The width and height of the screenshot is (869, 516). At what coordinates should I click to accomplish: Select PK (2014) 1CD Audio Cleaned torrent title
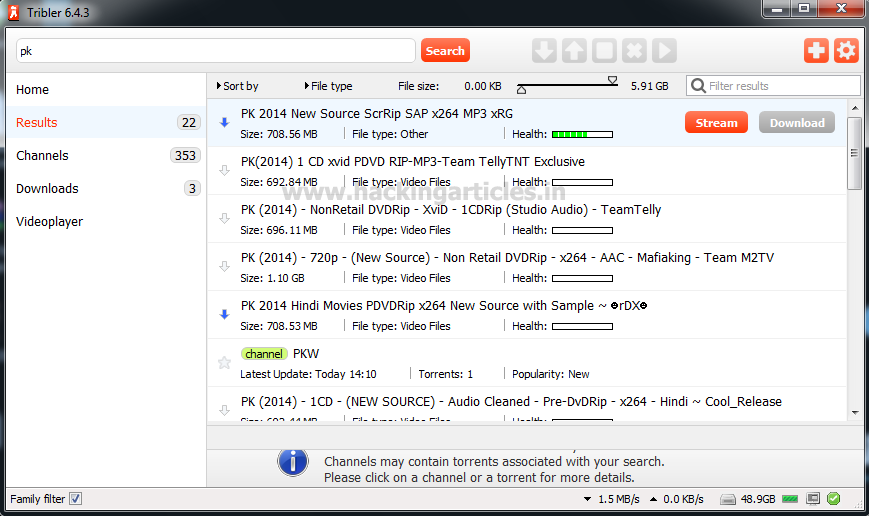(511, 402)
